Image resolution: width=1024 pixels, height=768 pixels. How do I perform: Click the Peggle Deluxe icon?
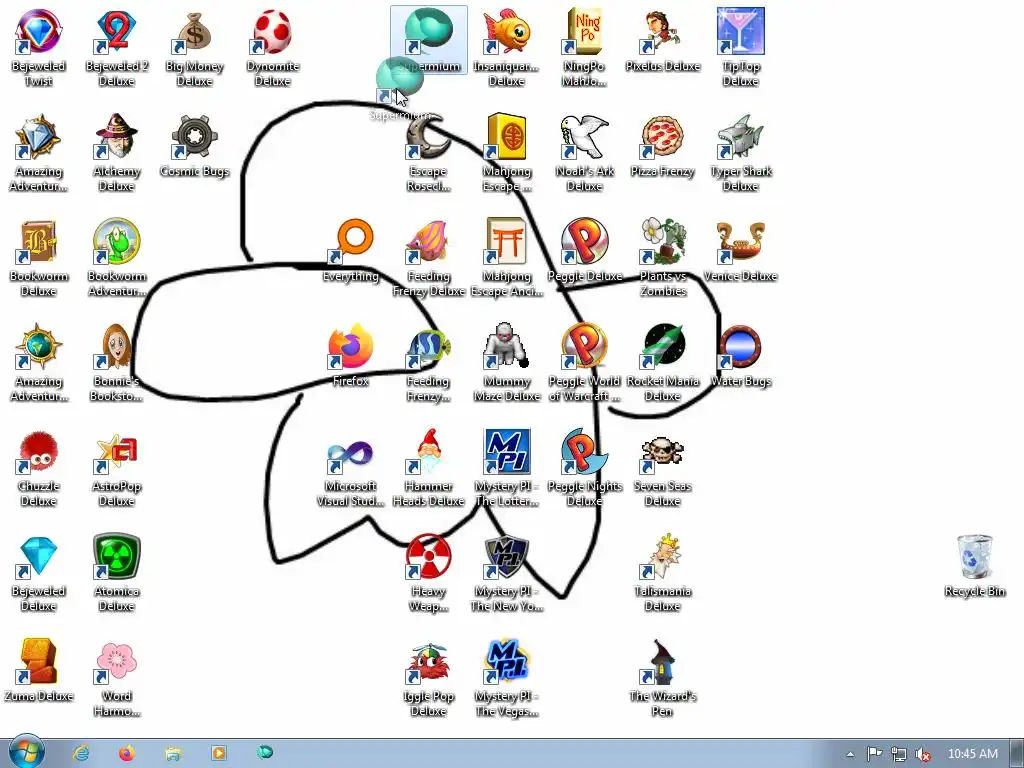click(584, 251)
